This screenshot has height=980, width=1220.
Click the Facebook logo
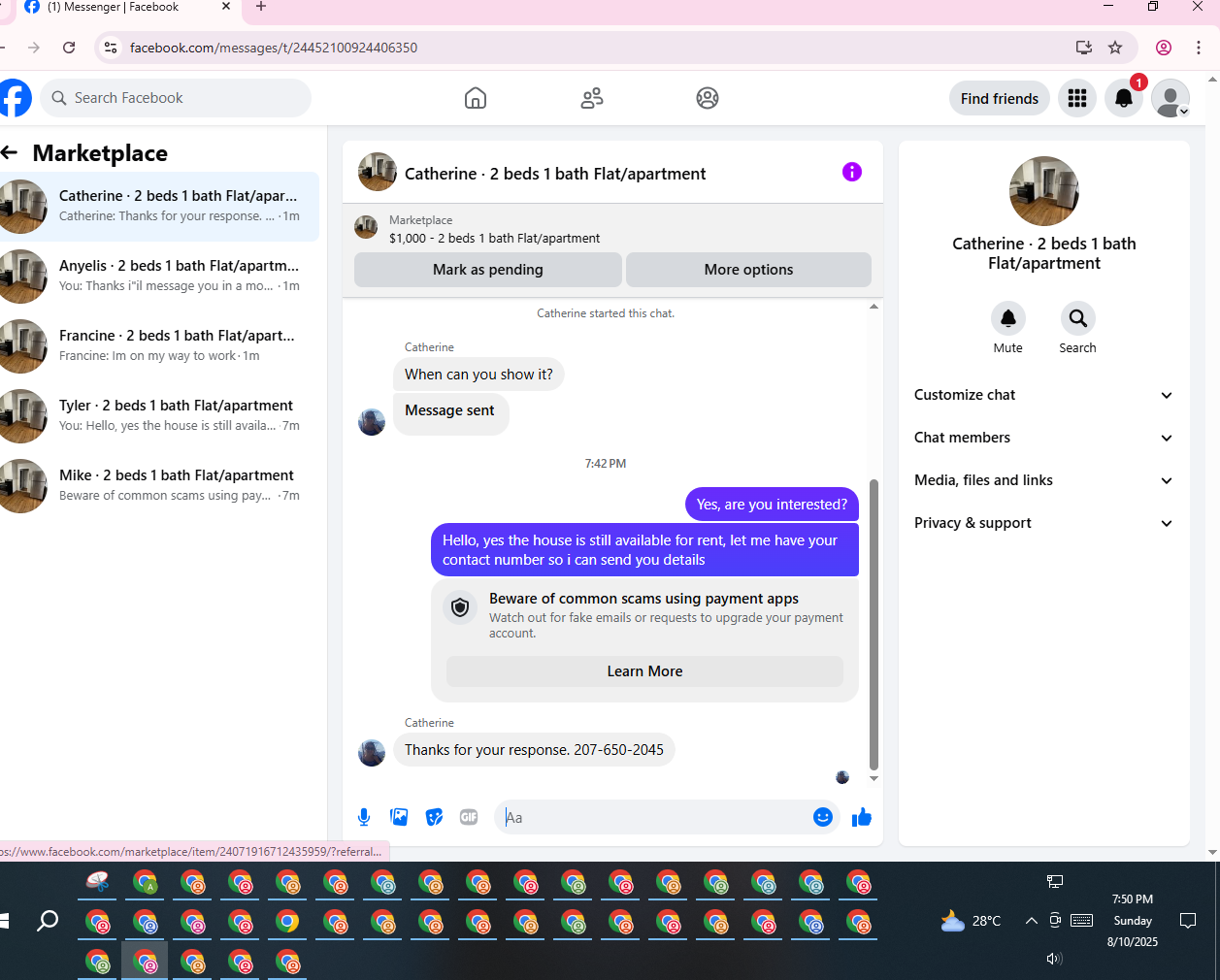tap(14, 98)
